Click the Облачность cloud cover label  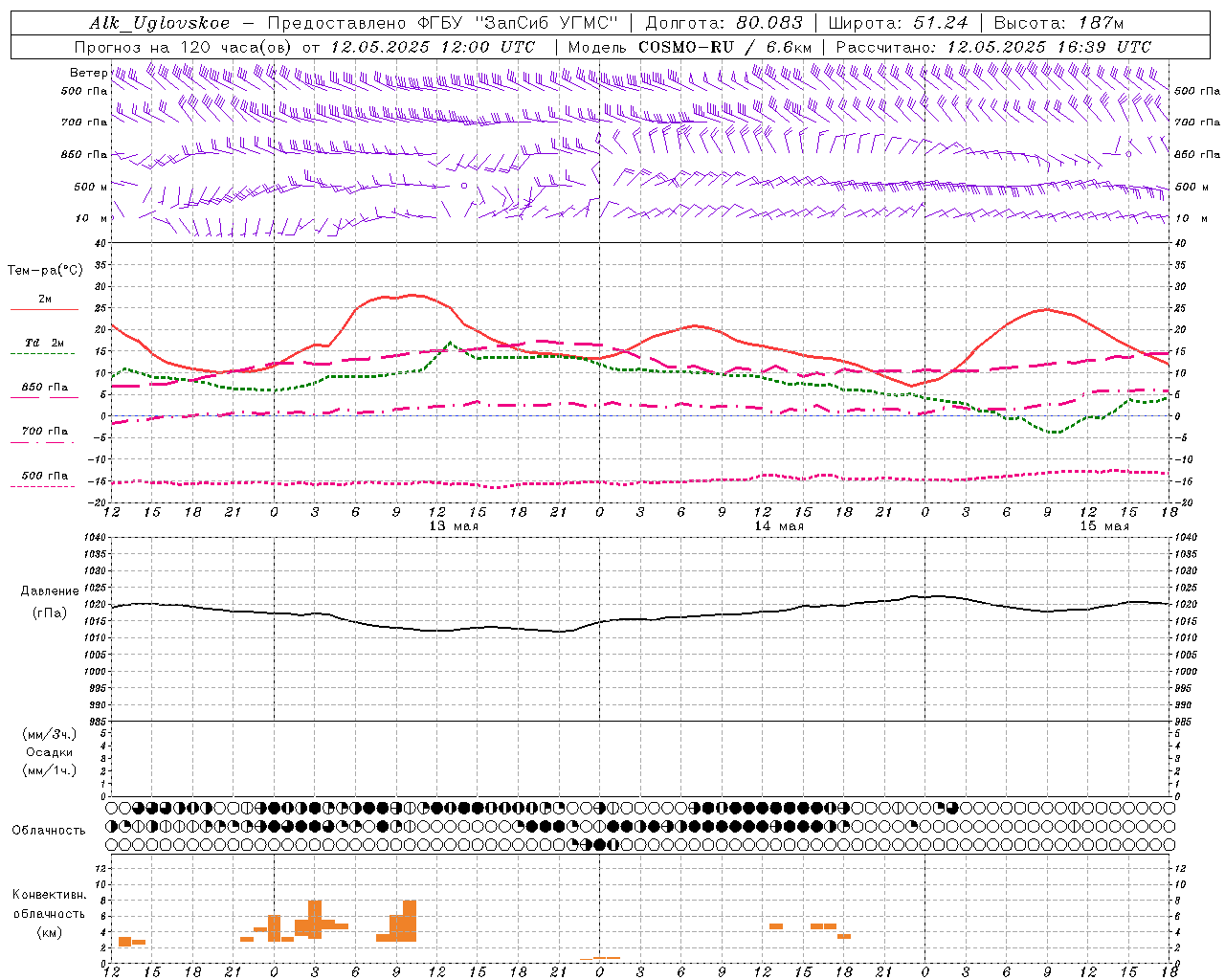[49, 830]
